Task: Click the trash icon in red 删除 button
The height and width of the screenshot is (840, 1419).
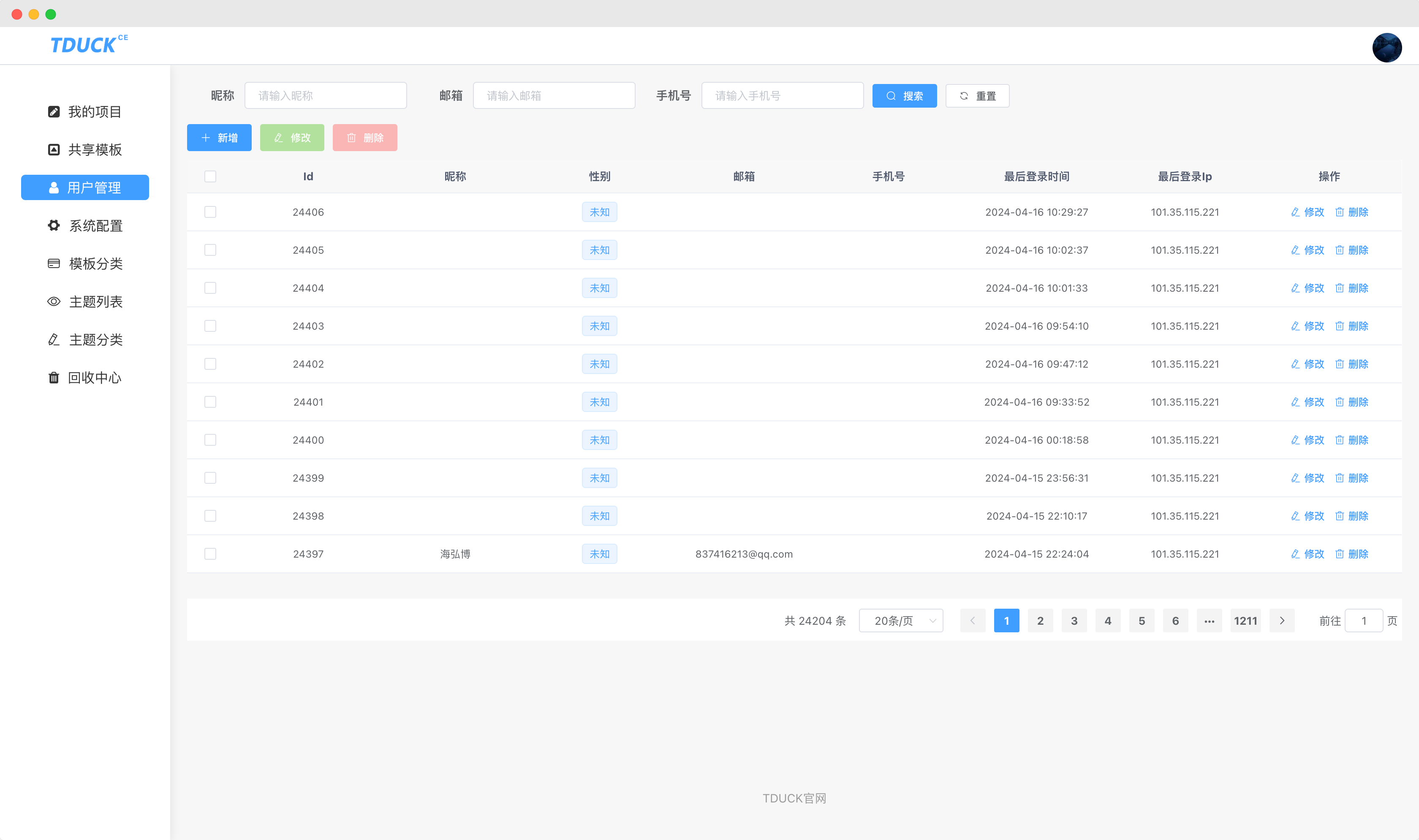Action: point(351,138)
